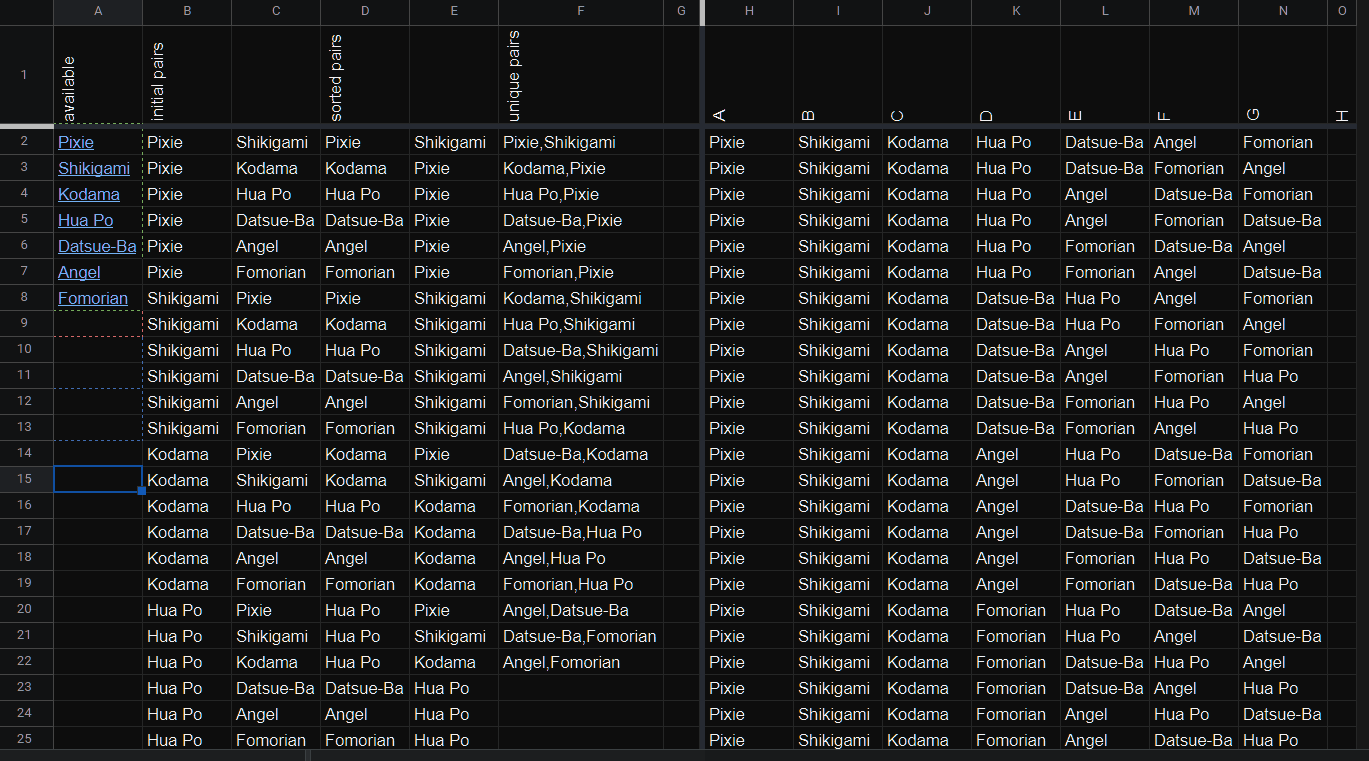This screenshot has width=1369, height=761.
Task: Select empty column G via its header
Action: [681, 11]
